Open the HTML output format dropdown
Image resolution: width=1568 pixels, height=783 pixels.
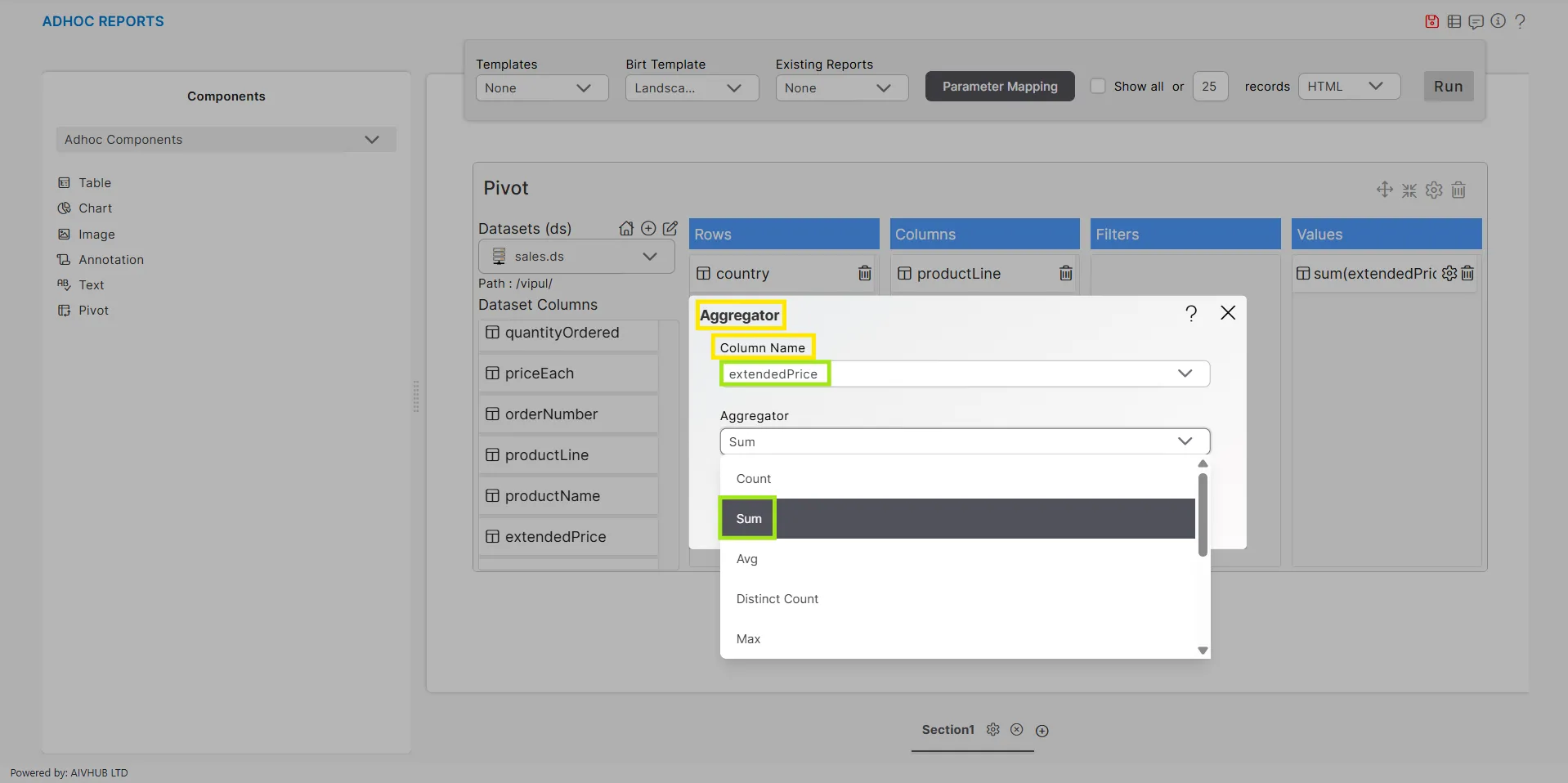(1348, 87)
